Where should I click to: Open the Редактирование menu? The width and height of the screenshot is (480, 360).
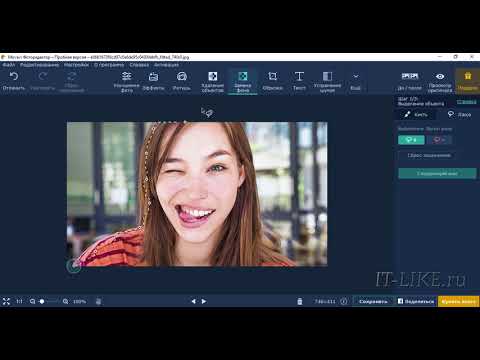point(39,65)
